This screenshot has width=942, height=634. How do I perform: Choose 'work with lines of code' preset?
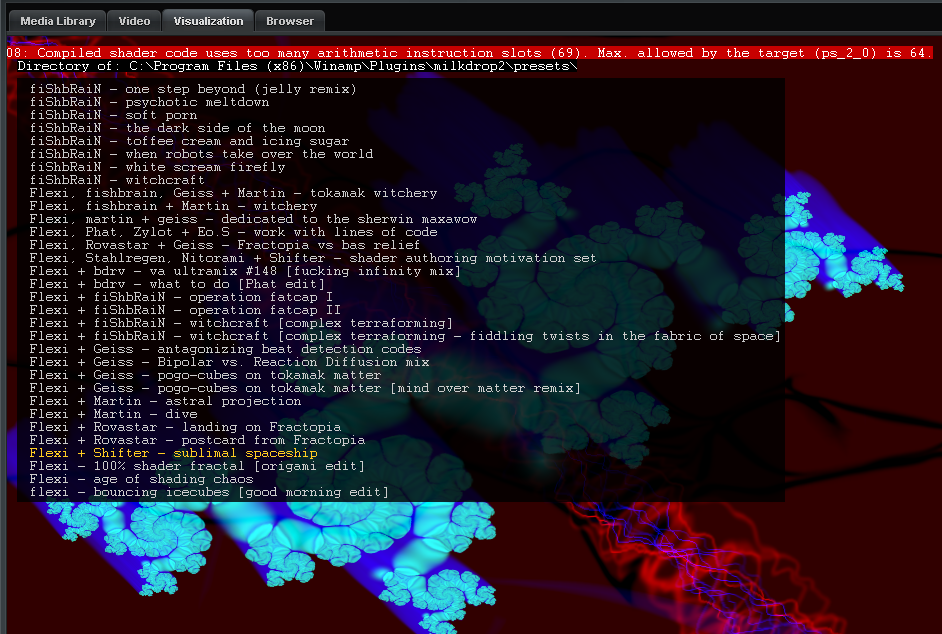233,232
